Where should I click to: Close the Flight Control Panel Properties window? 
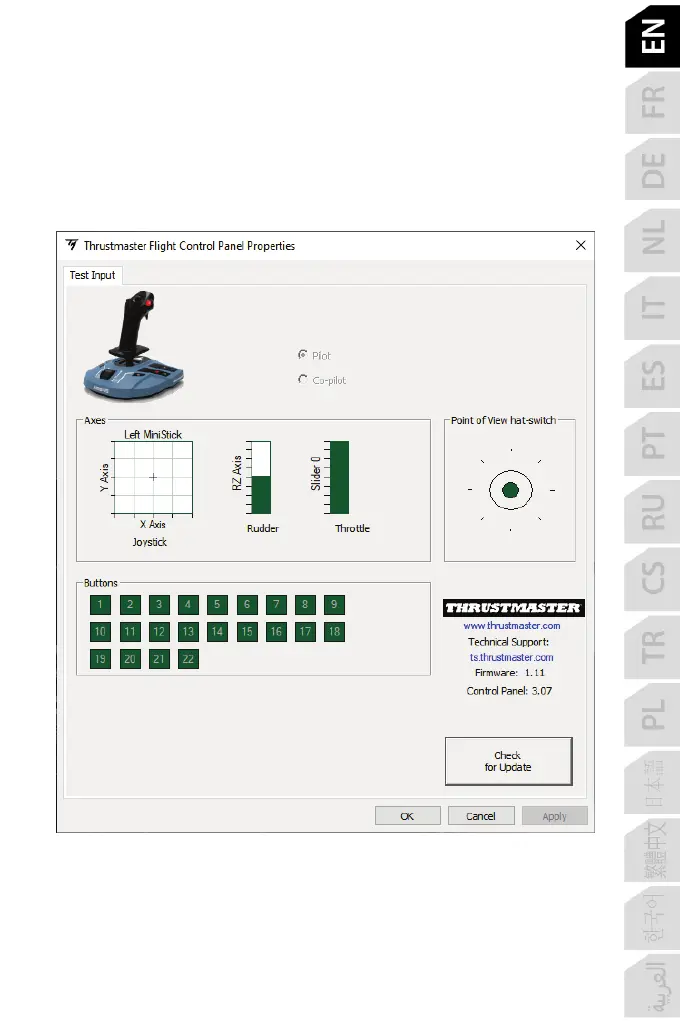(x=580, y=245)
